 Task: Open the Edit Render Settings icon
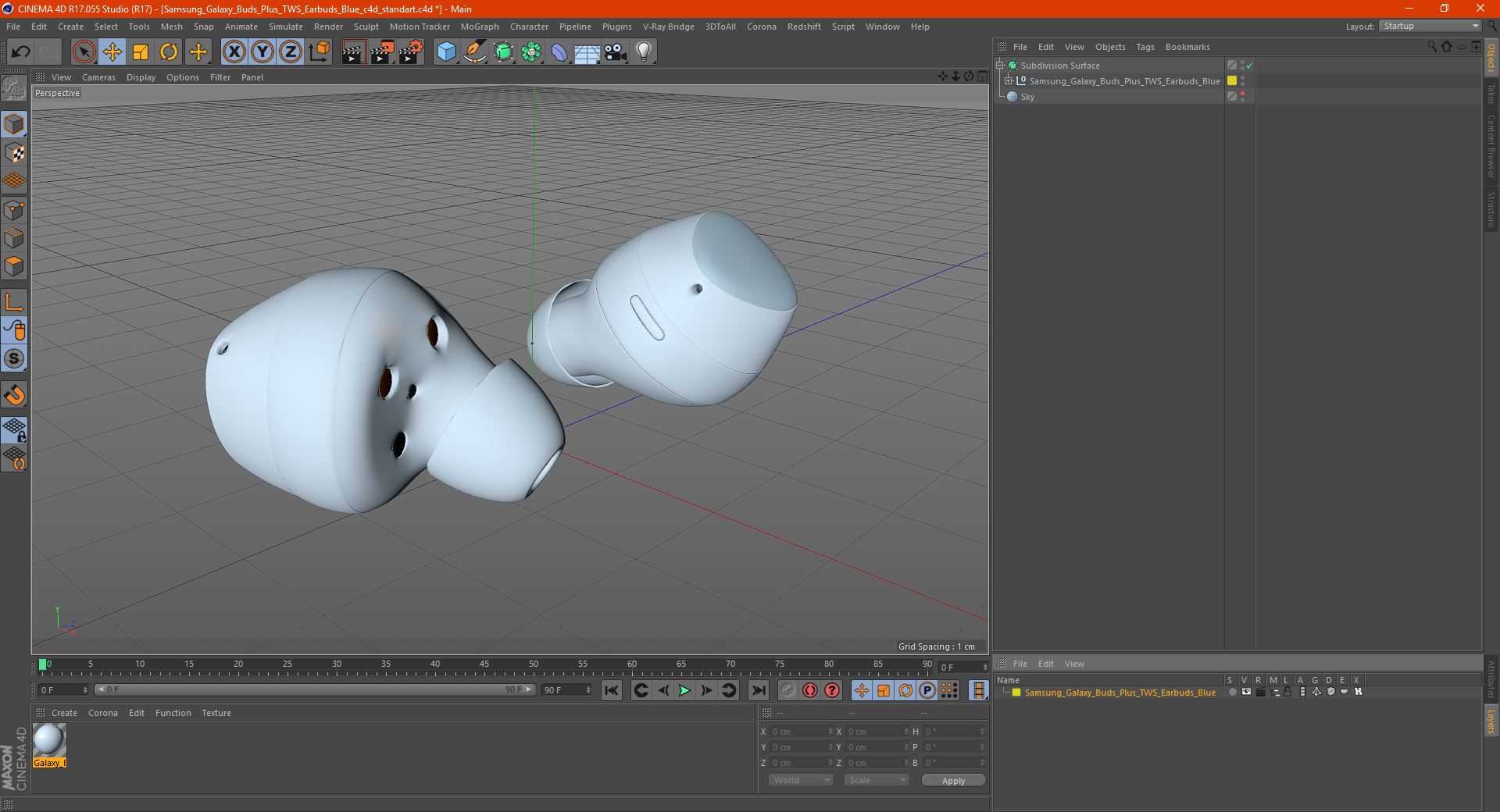tap(411, 52)
